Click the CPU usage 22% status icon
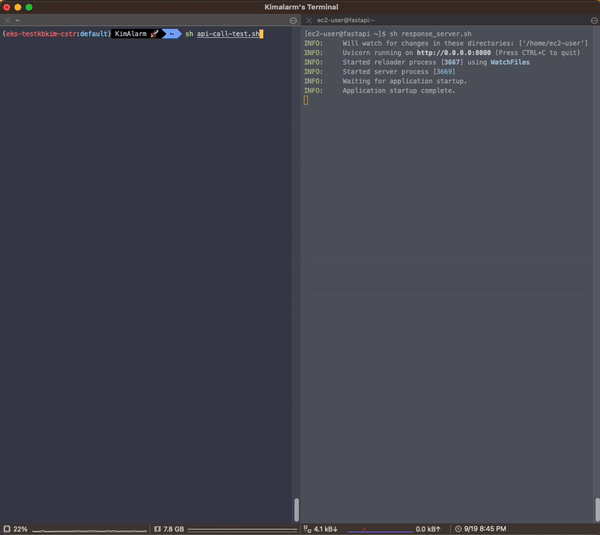This screenshot has height=535, width=600. point(7,529)
